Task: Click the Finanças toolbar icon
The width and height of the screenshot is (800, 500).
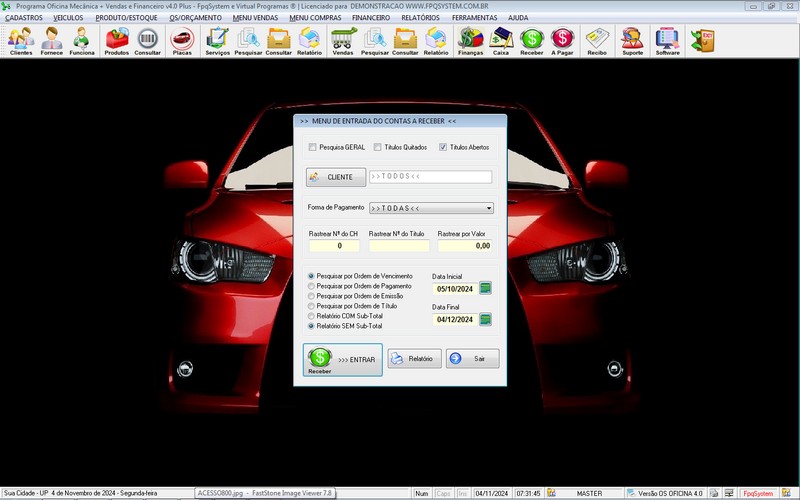Action: point(470,41)
